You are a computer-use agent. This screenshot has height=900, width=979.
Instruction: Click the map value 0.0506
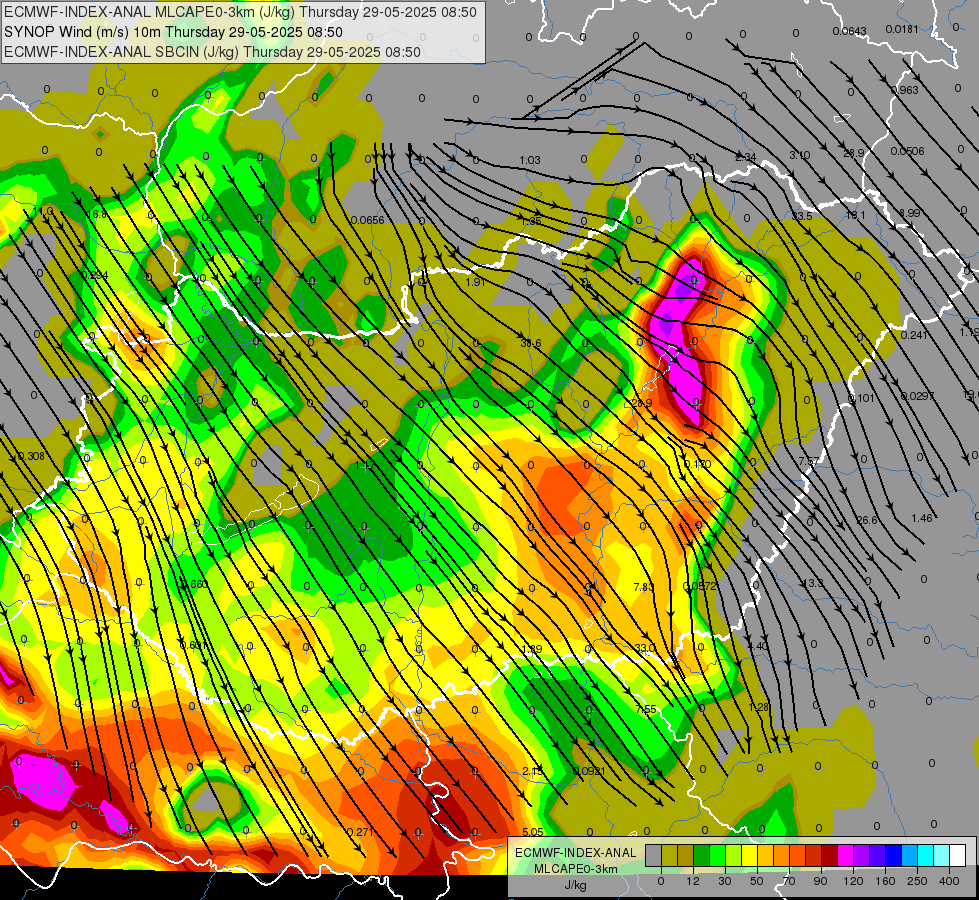pyautogui.click(x=907, y=151)
